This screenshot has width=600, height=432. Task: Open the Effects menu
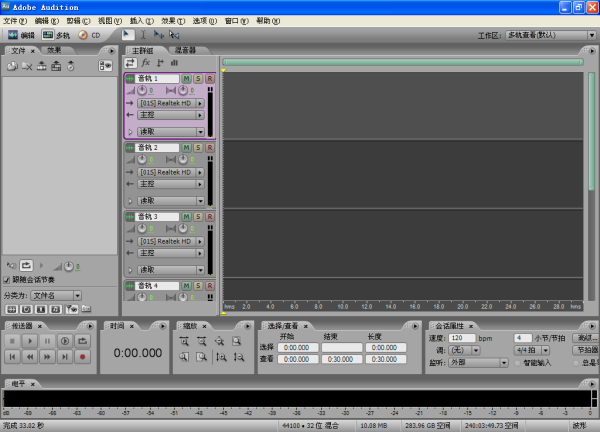tap(173, 21)
